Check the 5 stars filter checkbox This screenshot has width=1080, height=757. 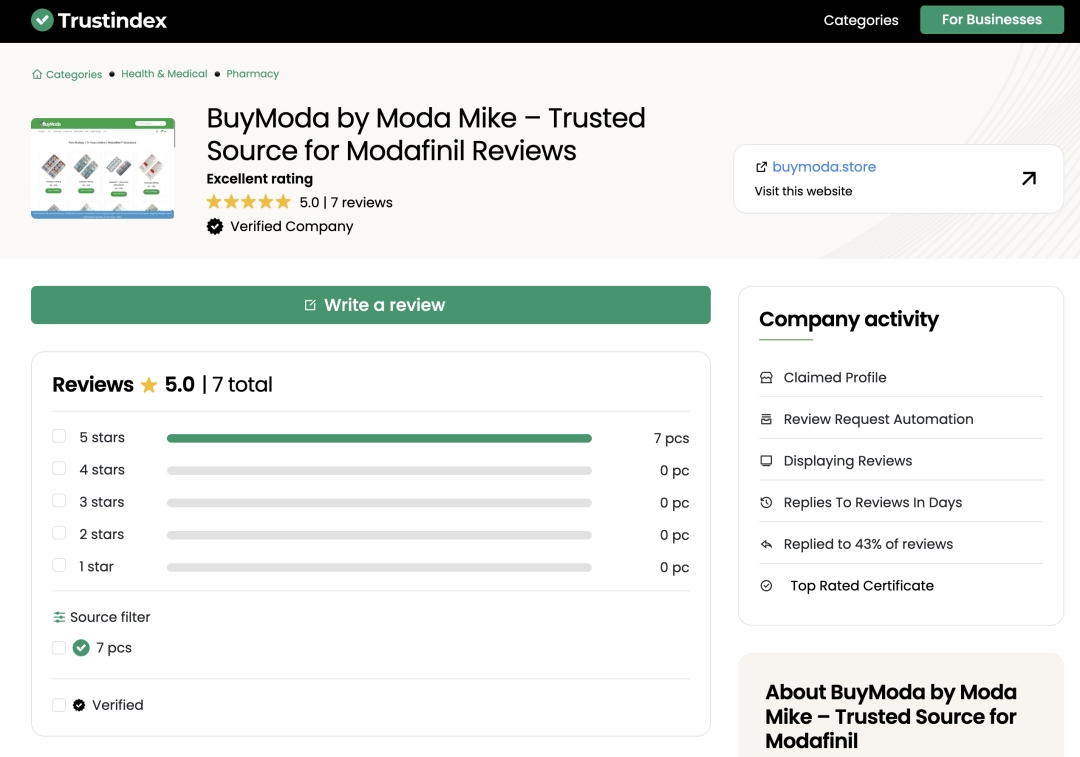click(x=59, y=437)
